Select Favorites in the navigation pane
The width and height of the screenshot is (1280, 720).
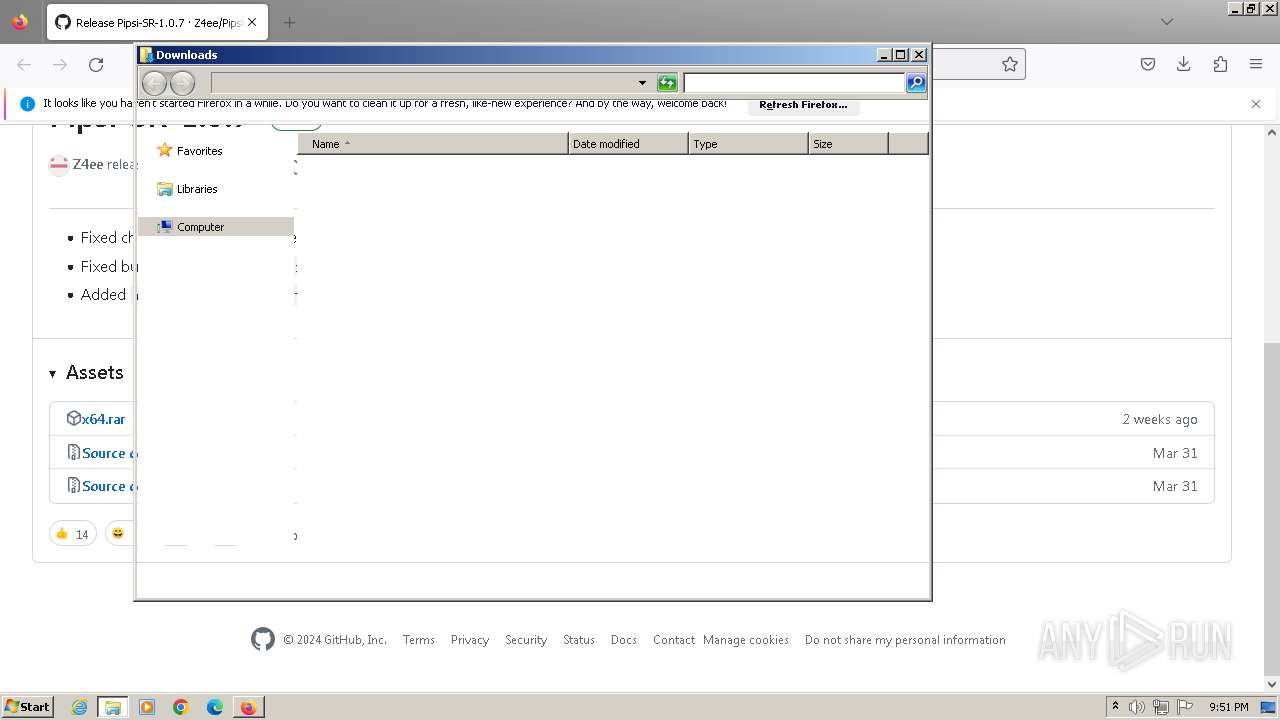point(199,151)
